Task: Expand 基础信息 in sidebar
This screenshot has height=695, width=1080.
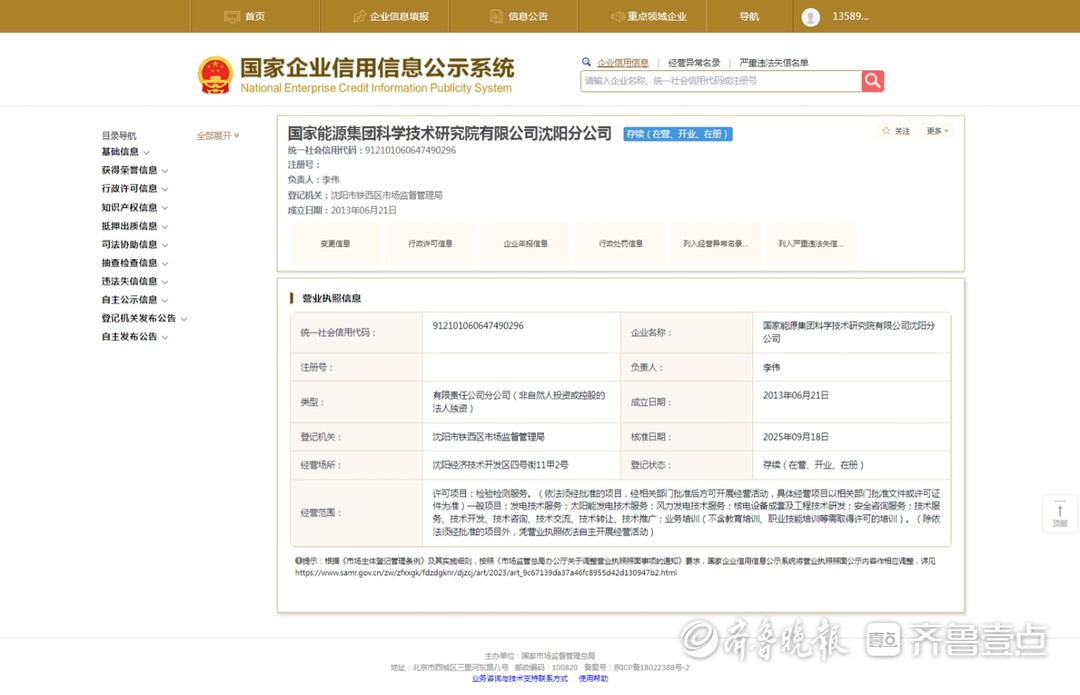Action: [125, 152]
